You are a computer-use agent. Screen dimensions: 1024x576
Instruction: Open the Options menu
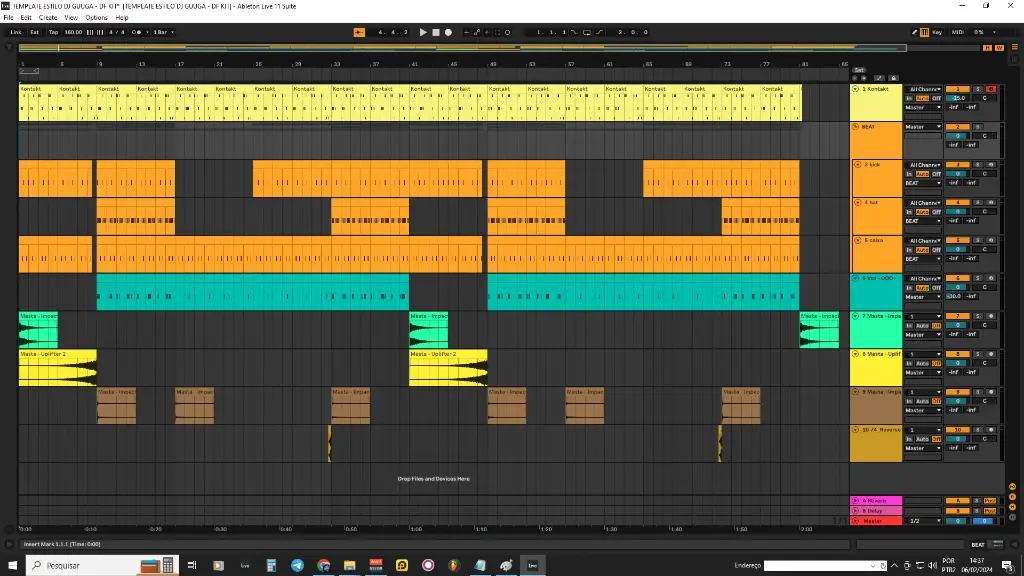(97, 18)
